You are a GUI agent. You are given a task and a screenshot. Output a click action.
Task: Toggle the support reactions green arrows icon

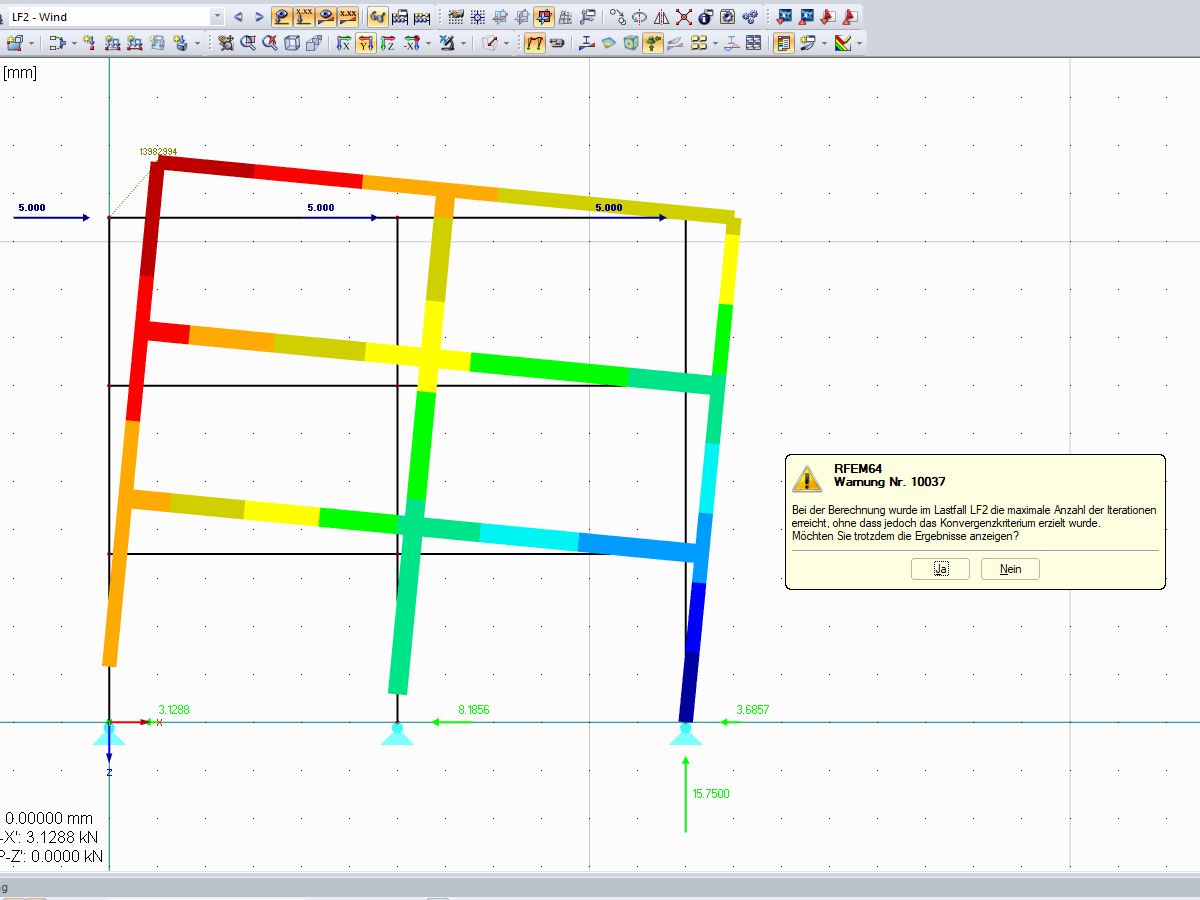pyautogui.click(x=652, y=43)
